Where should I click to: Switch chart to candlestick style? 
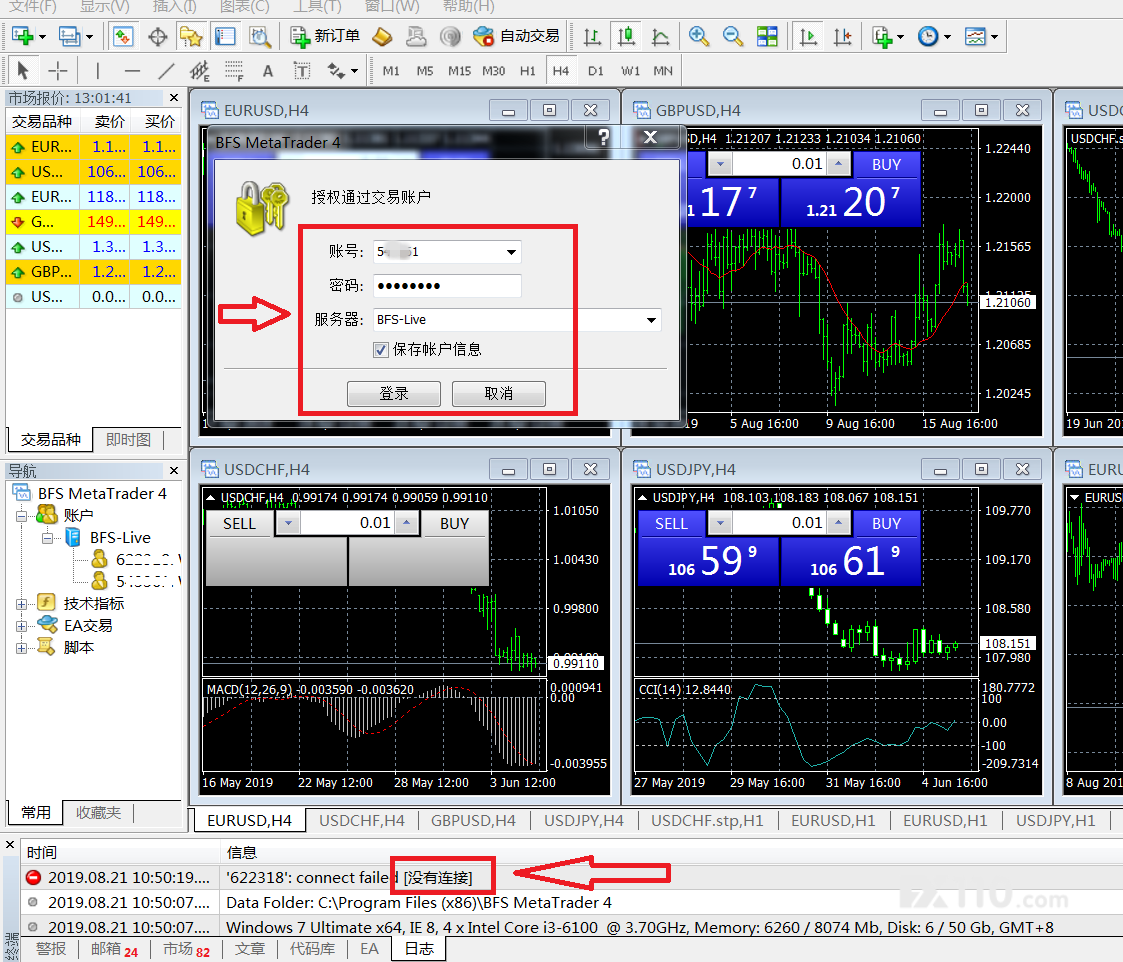click(x=627, y=36)
